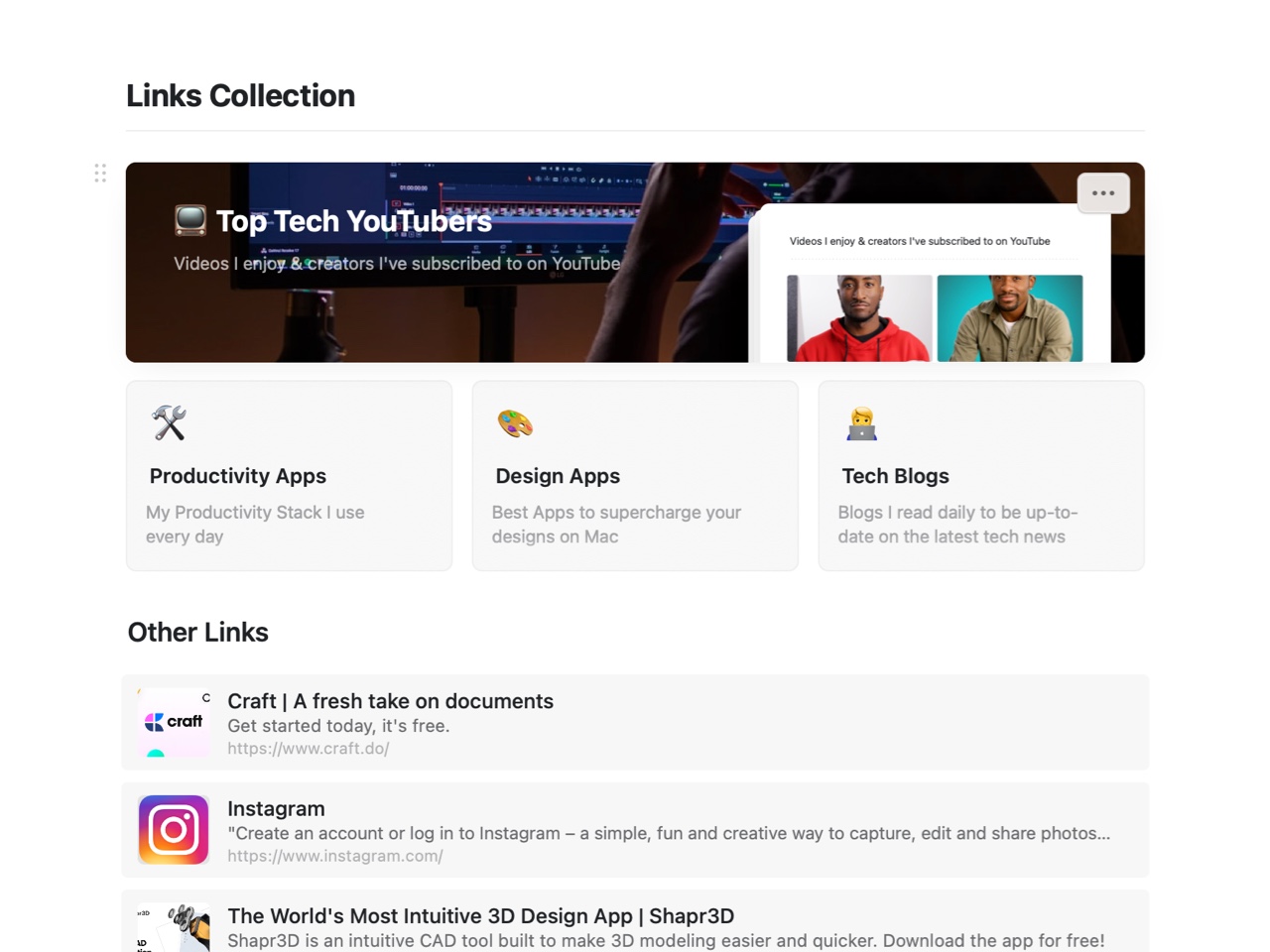This screenshot has height=952, width=1270.
Task: Click the Instagram logo icon
Action: click(174, 829)
